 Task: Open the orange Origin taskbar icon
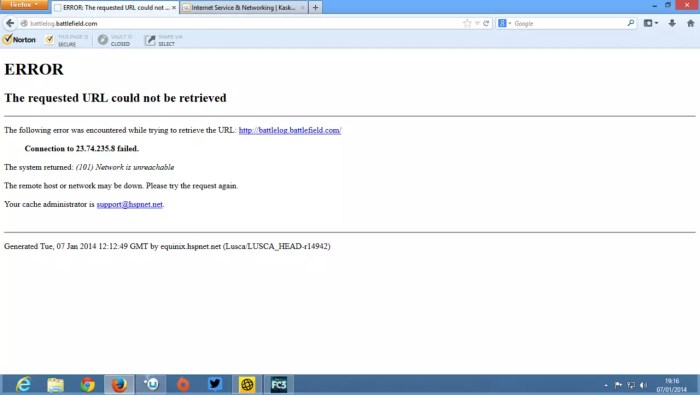pos(183,384)
